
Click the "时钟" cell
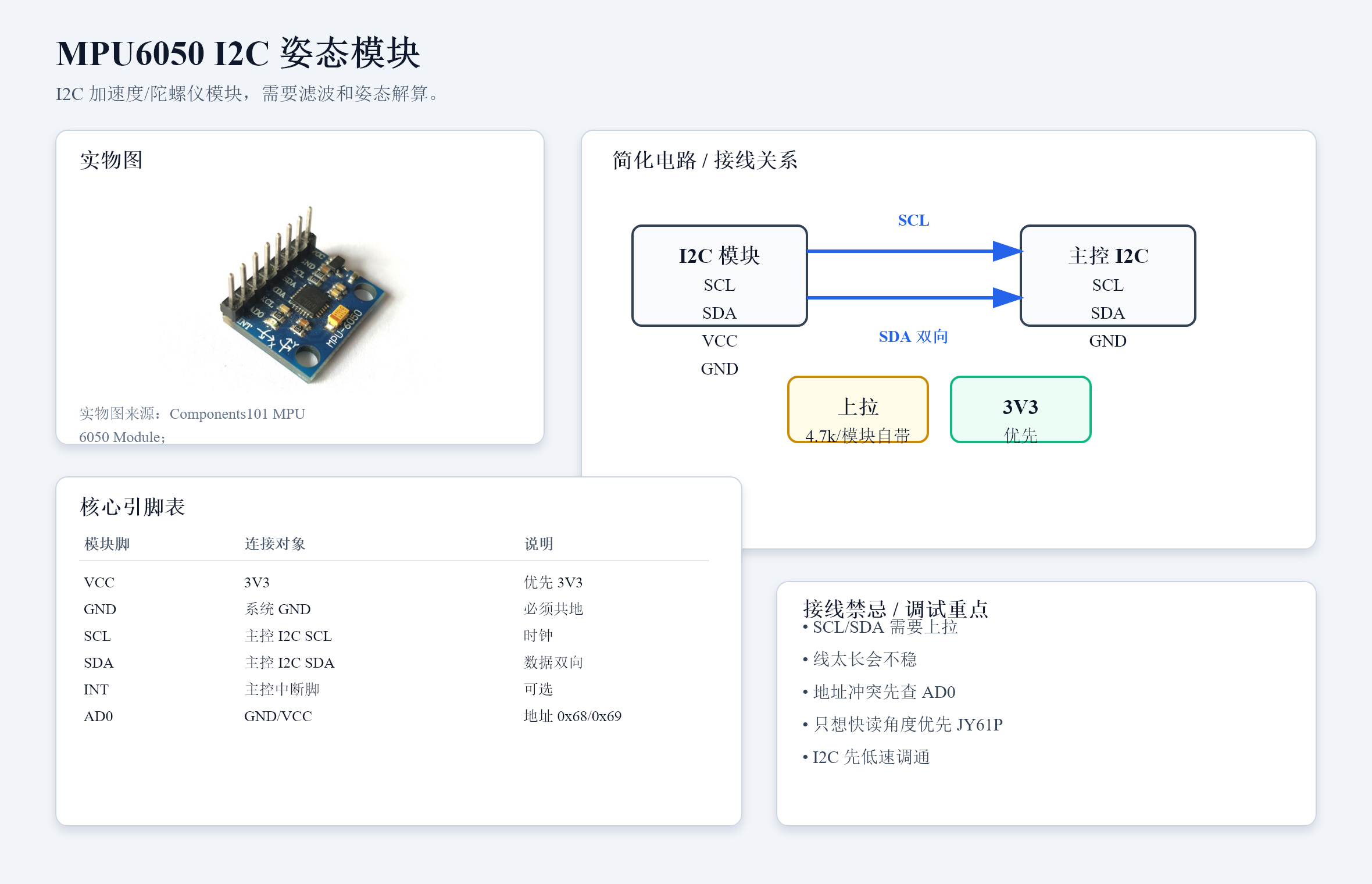tap(538, 636)
